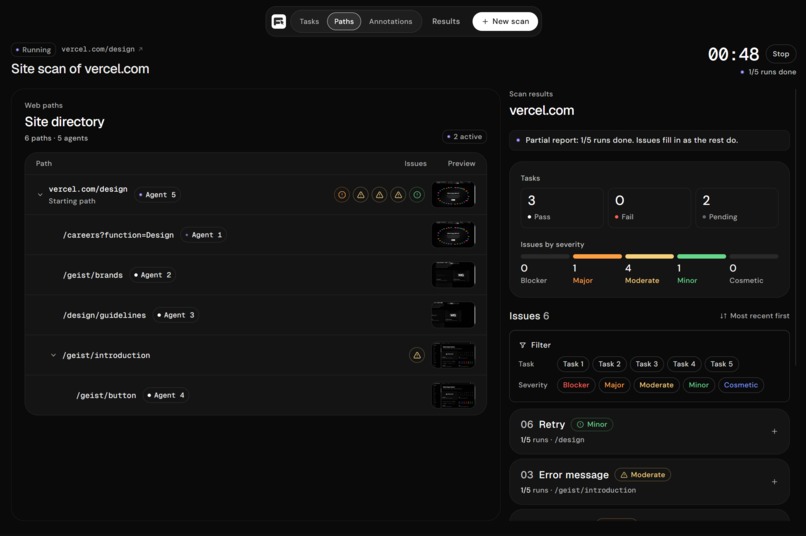Open preview thumbnail for /geist/brands
This screenshot has width=806, height=536.
[x=453, y=275]
